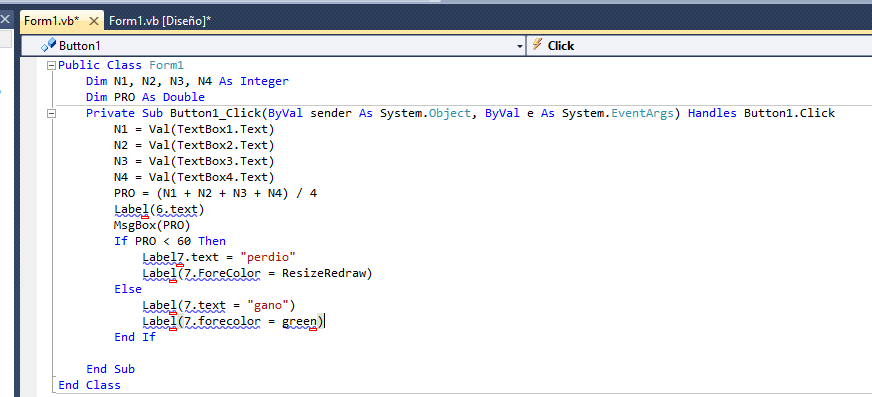
Task: Click 'System.Object' in the Sub signature
Action: [x=425, y=113]
